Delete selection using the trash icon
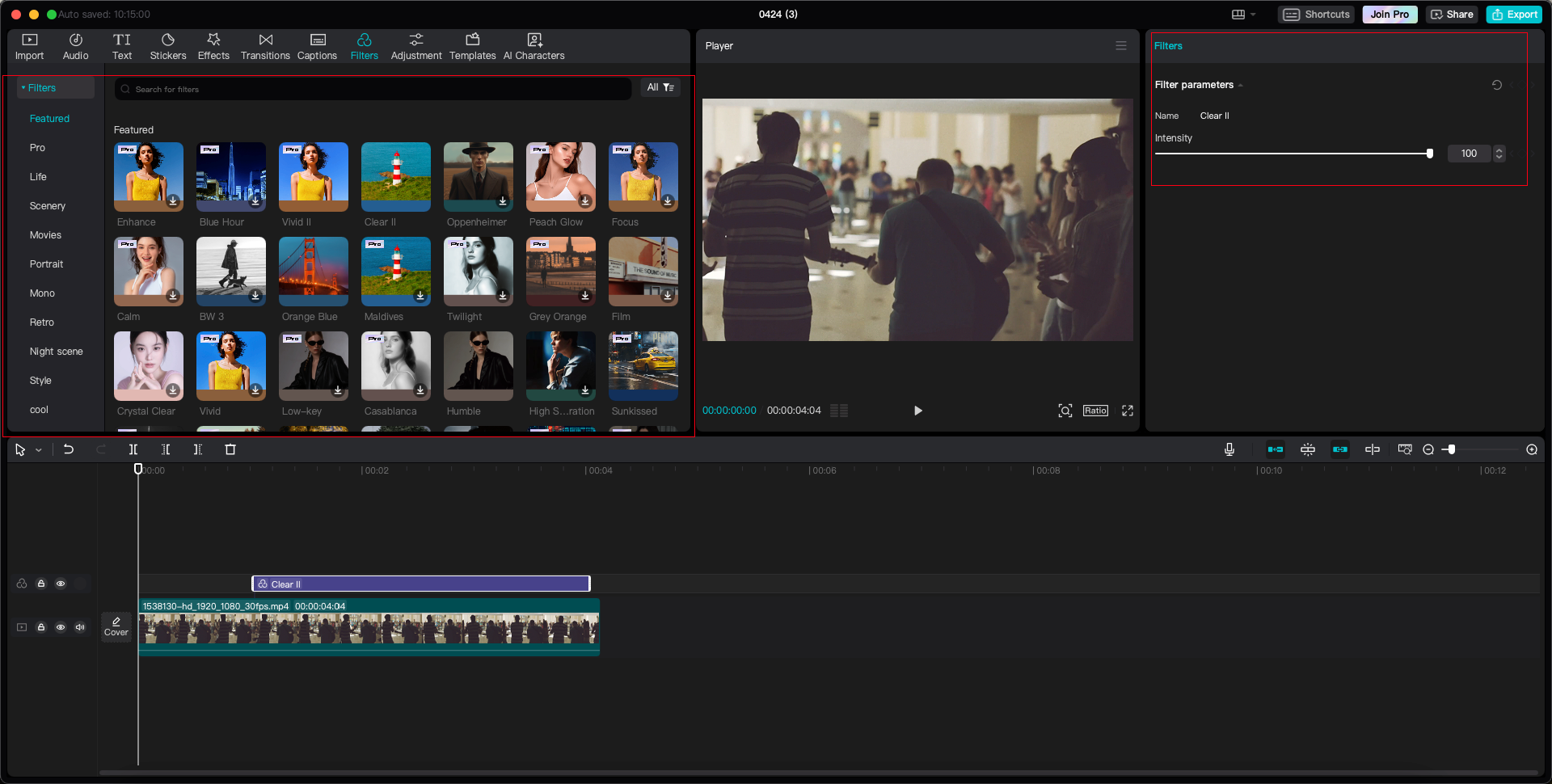This screenshot has width=1552, height=784. point(230,449)
